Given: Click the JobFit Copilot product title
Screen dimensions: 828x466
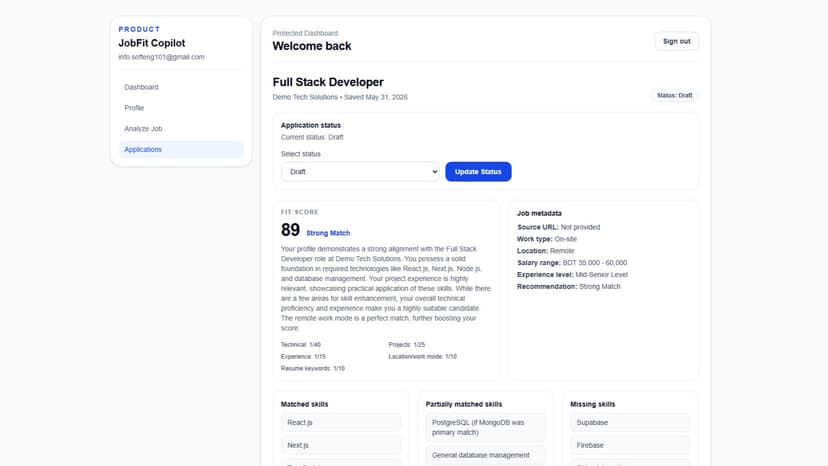Looking at the screenshot, I should coord(152,43).
